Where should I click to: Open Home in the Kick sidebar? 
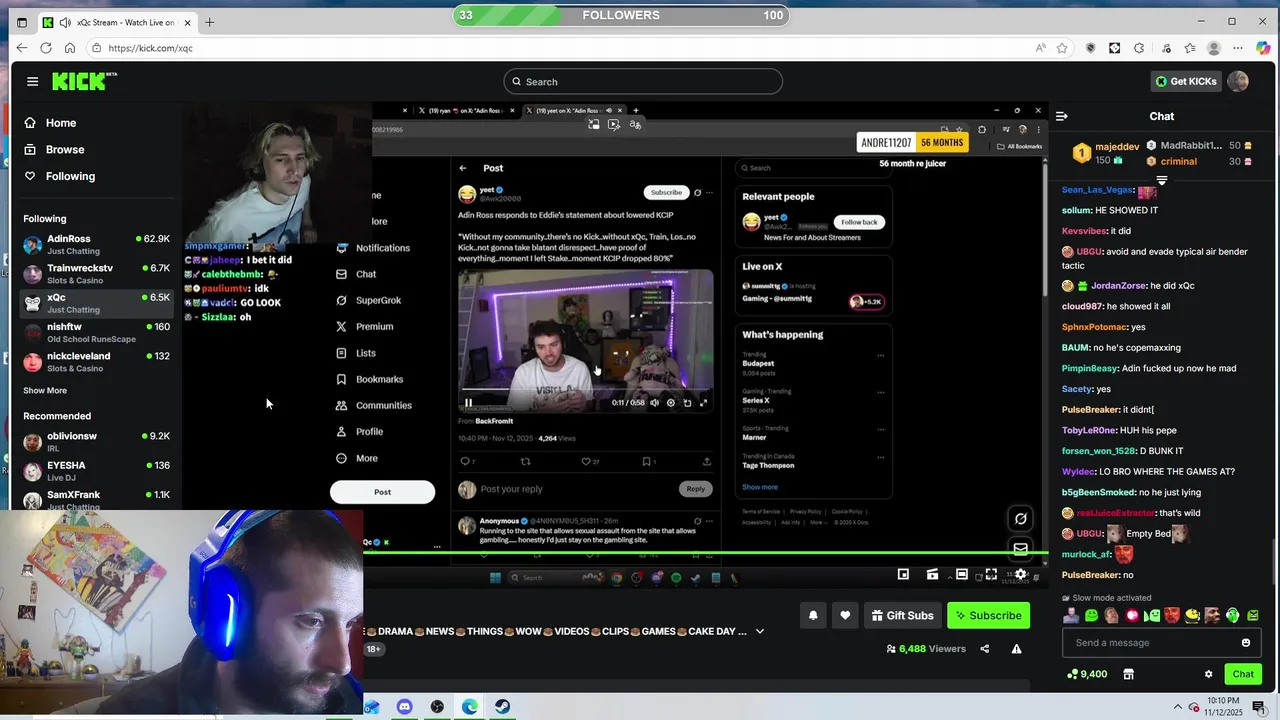(x=50, y=123)
